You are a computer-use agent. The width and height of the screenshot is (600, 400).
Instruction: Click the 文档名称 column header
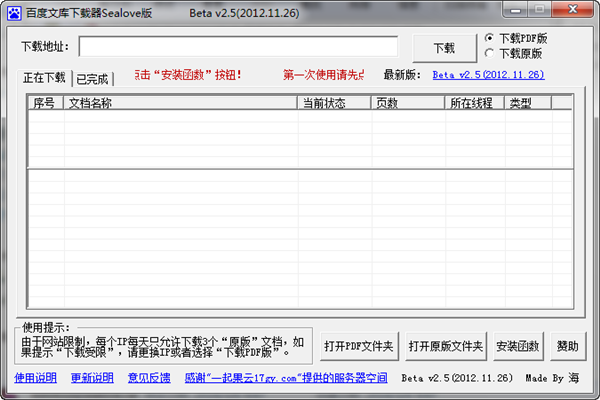tap(180, 103)
